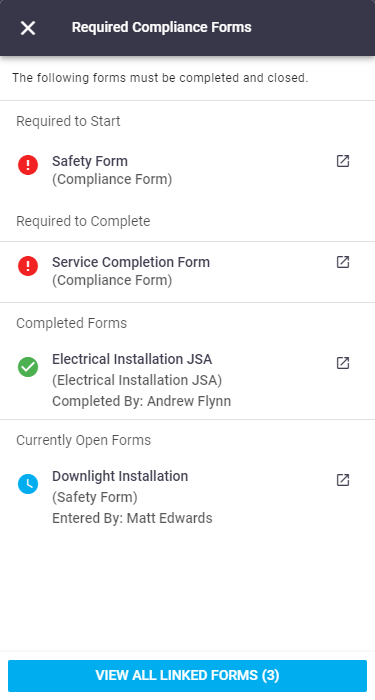Click green checkmark icon for Electrical Installation JSA
The width and height of the screenshot is (375, 700).
click(x=28, y=367)
